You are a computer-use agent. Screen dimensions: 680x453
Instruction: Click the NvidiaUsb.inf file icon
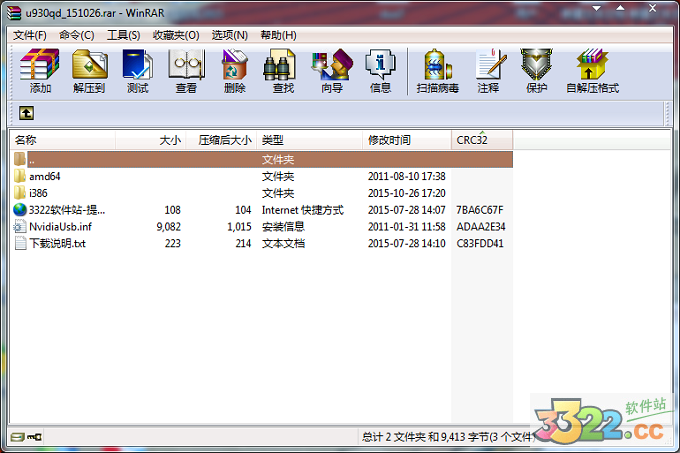(20, 226)
